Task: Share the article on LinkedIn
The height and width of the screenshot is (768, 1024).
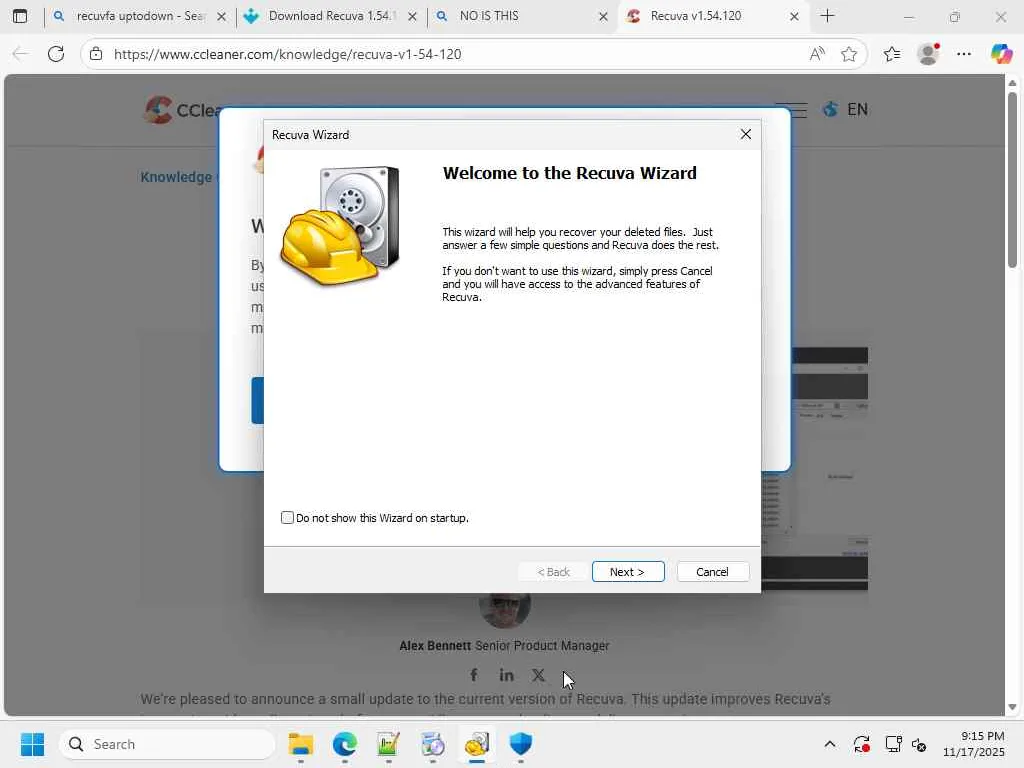Action: pos(506,675)
